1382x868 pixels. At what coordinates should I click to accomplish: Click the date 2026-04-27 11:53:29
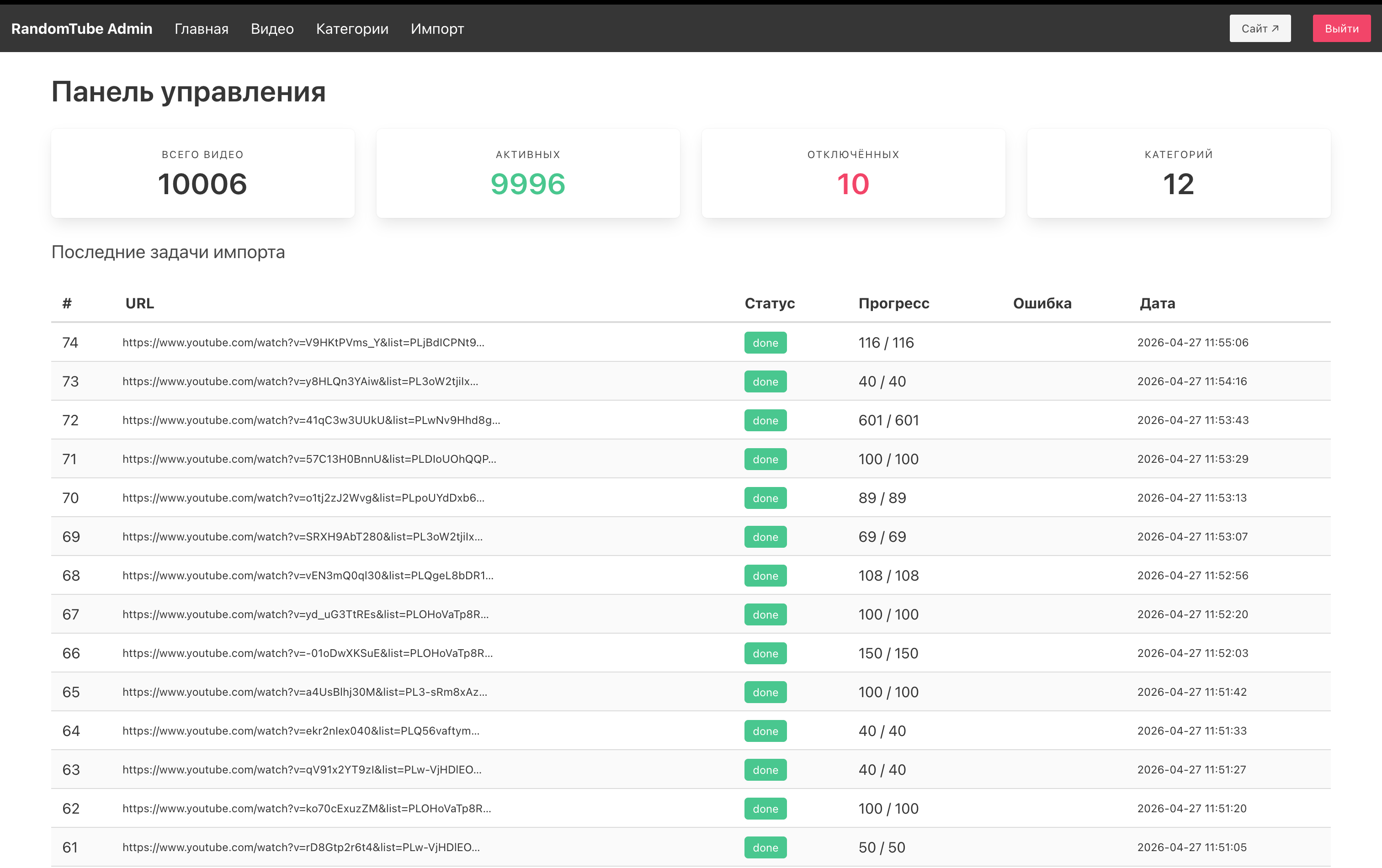tap(1193, 459)
